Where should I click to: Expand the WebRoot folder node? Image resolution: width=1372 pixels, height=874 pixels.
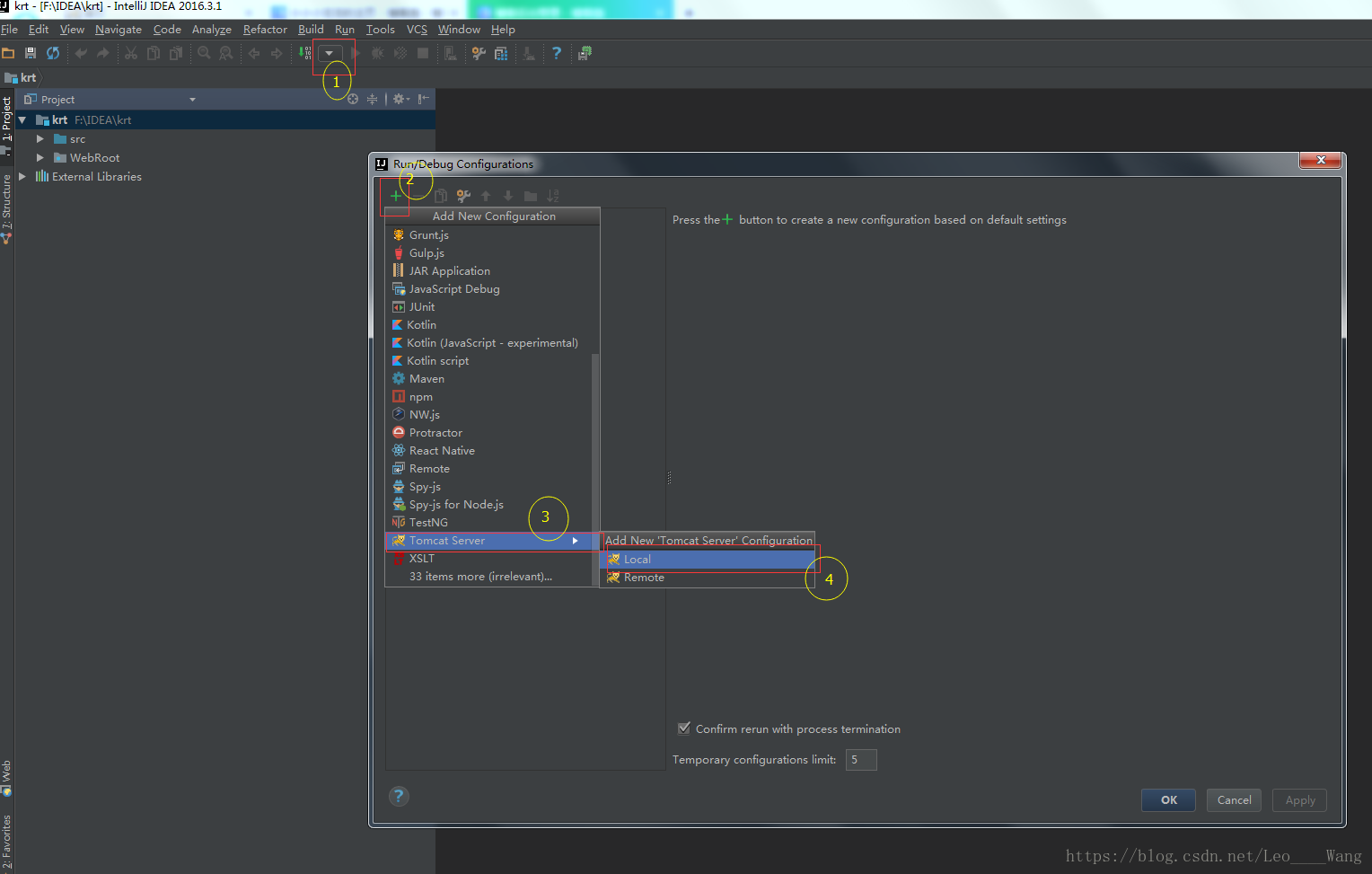coord(40,157)
